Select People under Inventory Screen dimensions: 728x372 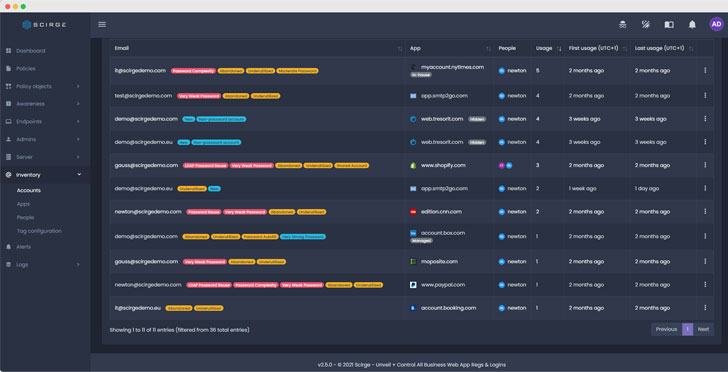[26, 217]
